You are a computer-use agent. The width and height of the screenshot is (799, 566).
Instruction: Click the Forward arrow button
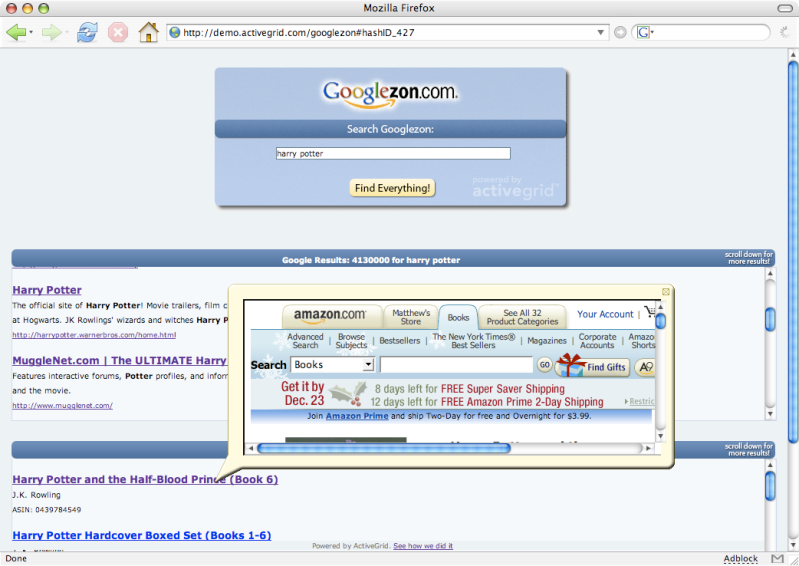51,33
